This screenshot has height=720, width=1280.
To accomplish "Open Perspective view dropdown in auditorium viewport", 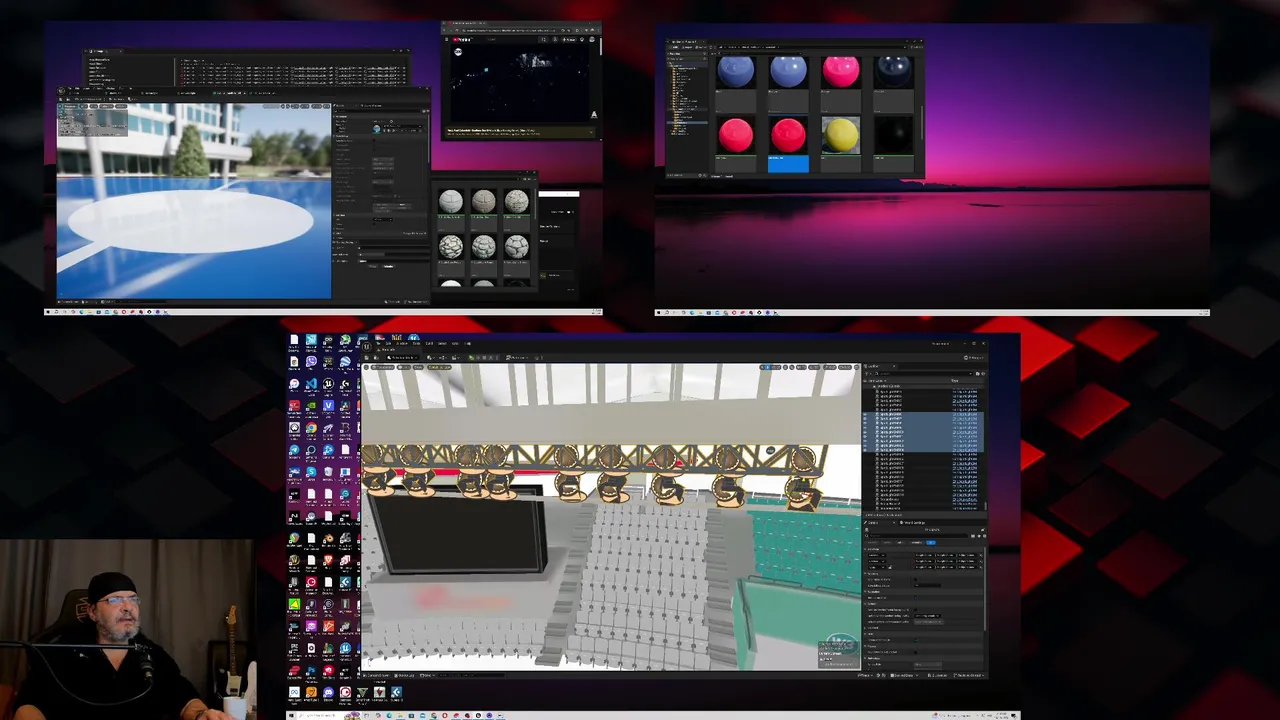I will pos(382,367).
